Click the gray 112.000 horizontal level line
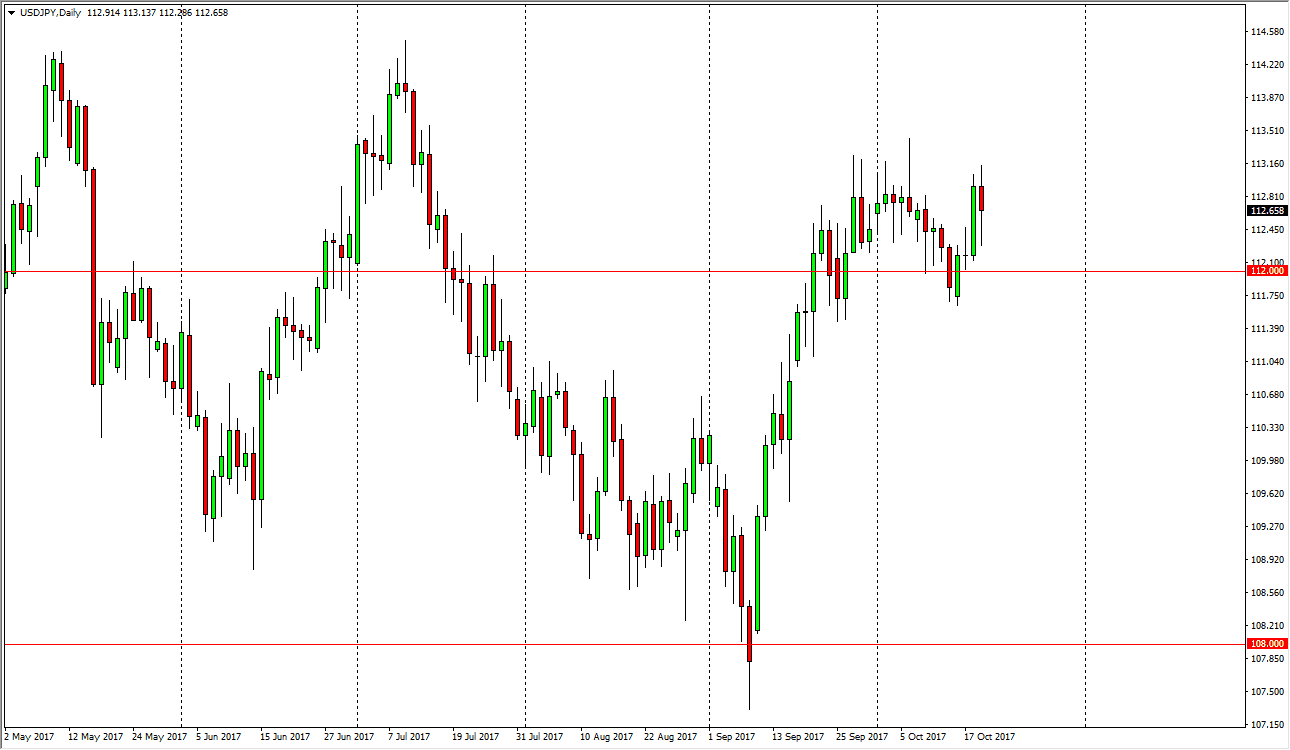The height and width of the screenshot is (750, 1290). 600,271
